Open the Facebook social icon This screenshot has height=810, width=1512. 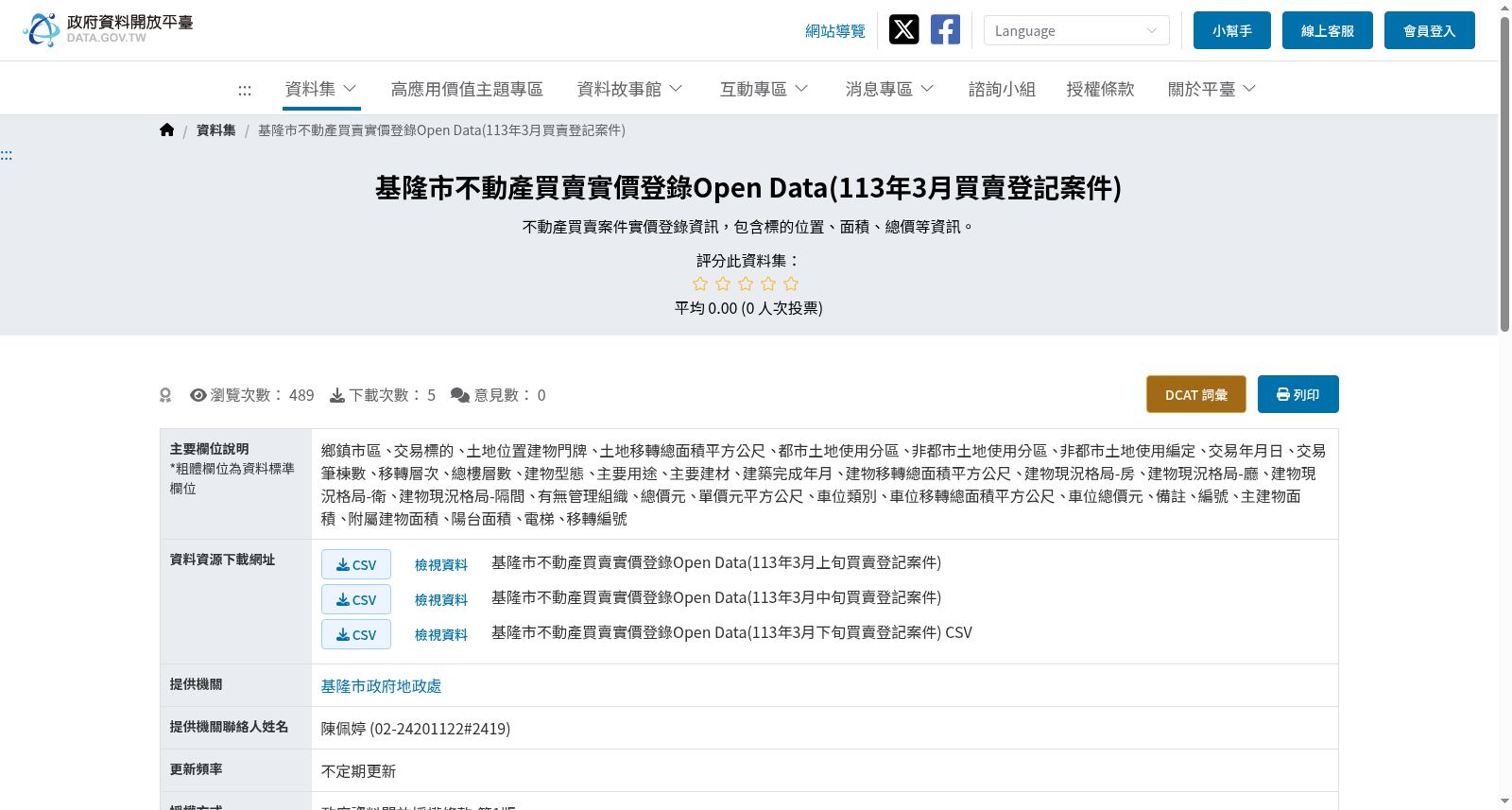tap(945, 29)
